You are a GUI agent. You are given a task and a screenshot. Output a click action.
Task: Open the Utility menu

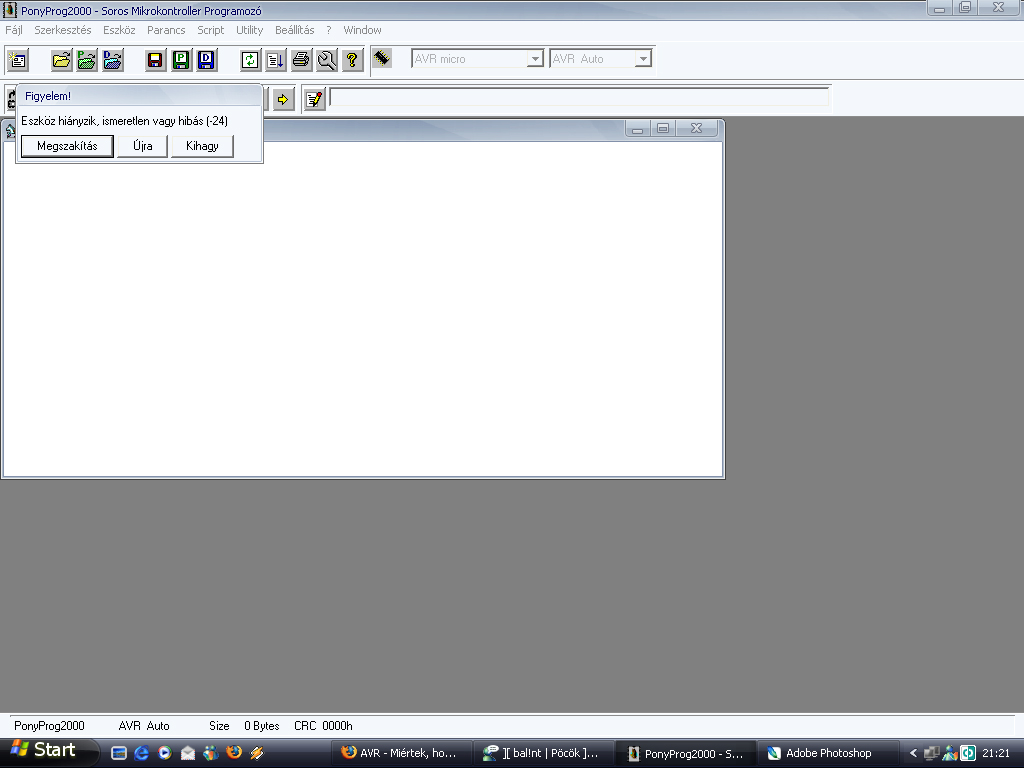point(249,30)
